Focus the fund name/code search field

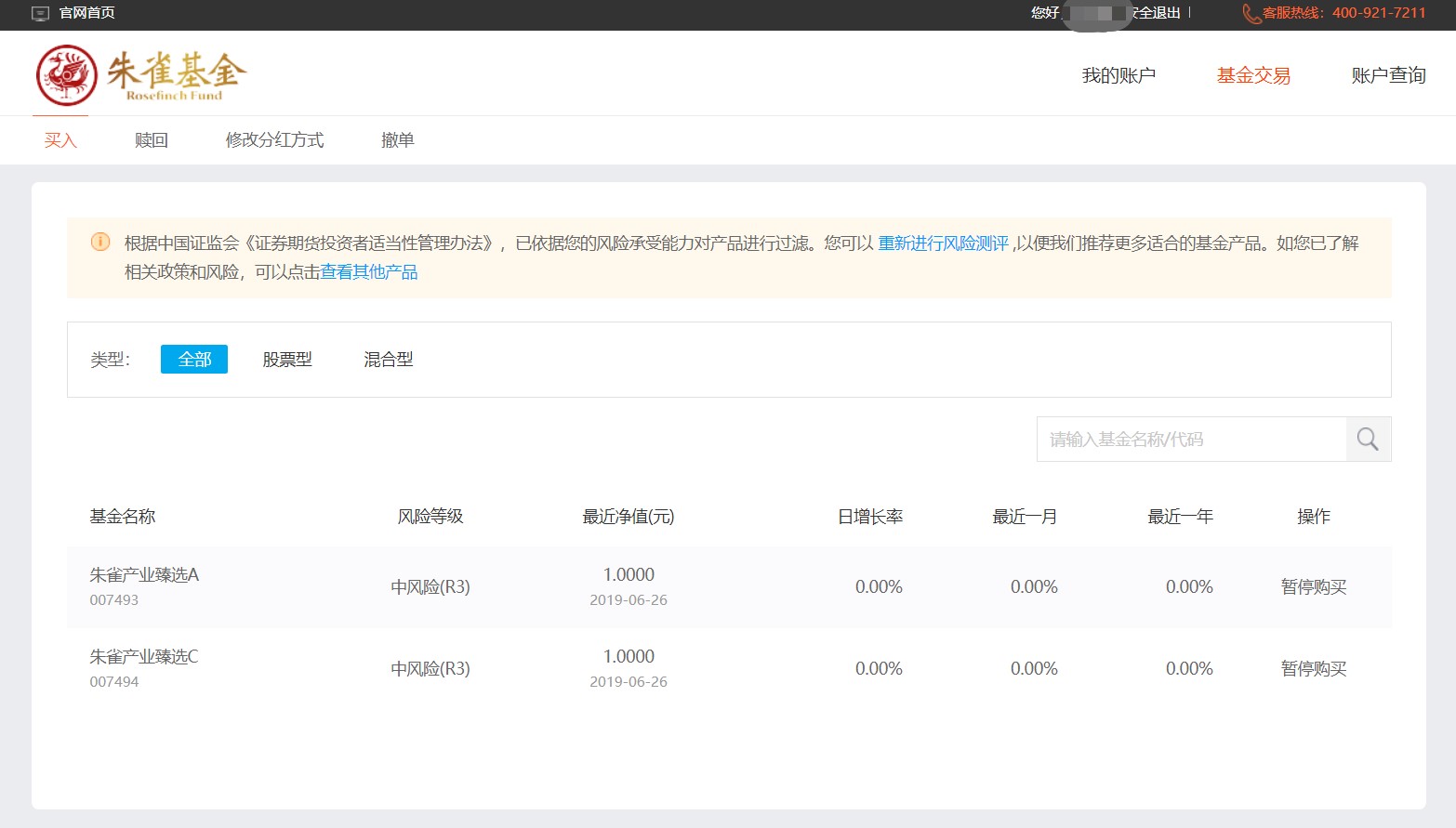(1191, 440)
